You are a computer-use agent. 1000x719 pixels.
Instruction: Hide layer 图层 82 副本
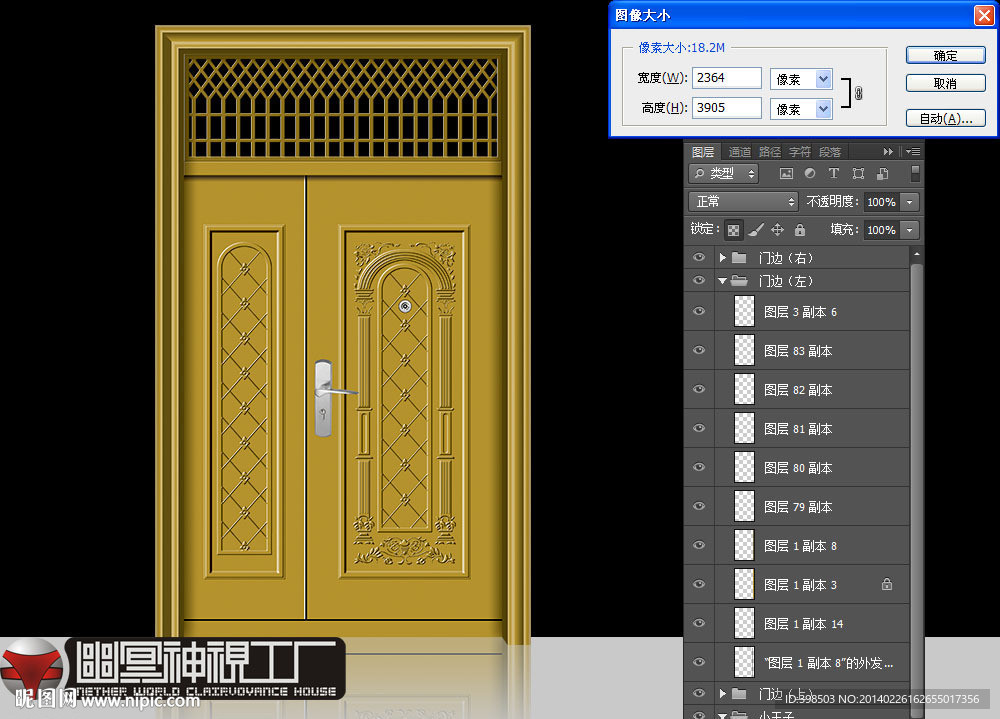coord(699,389)
